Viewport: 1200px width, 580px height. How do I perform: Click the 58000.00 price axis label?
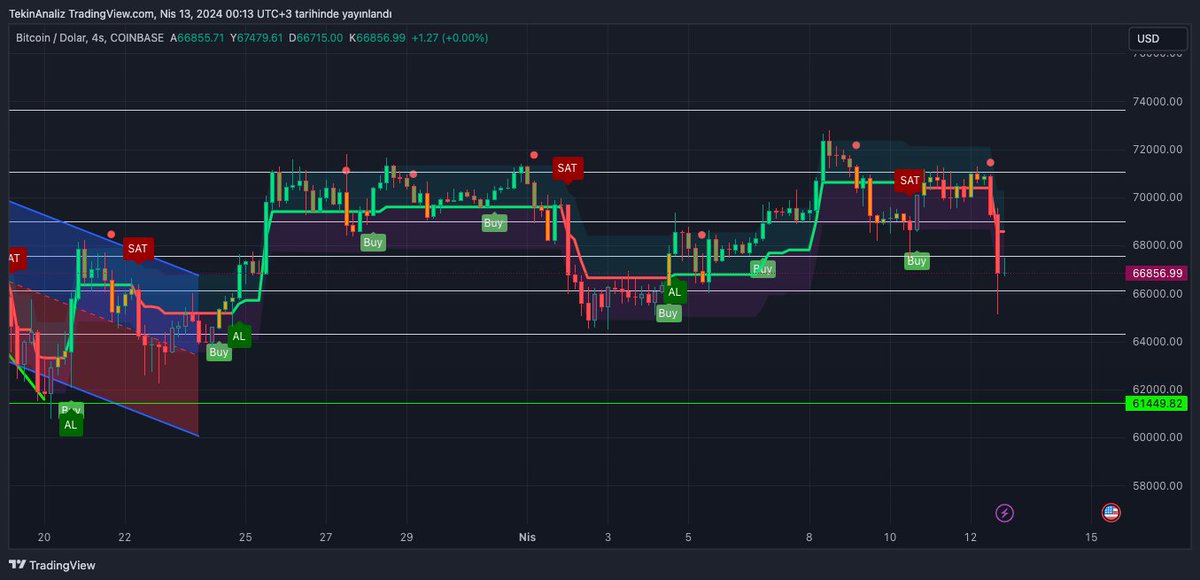[1157, 486]
